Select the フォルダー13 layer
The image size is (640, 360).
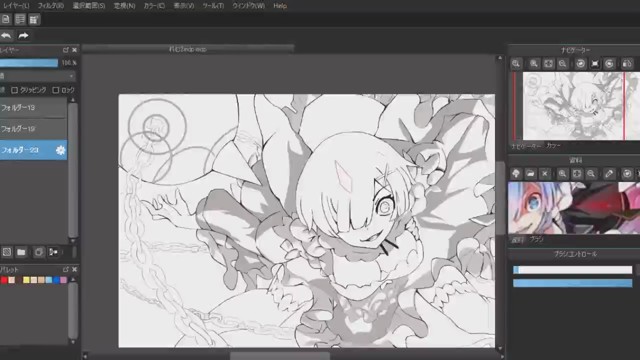[33, 108]
